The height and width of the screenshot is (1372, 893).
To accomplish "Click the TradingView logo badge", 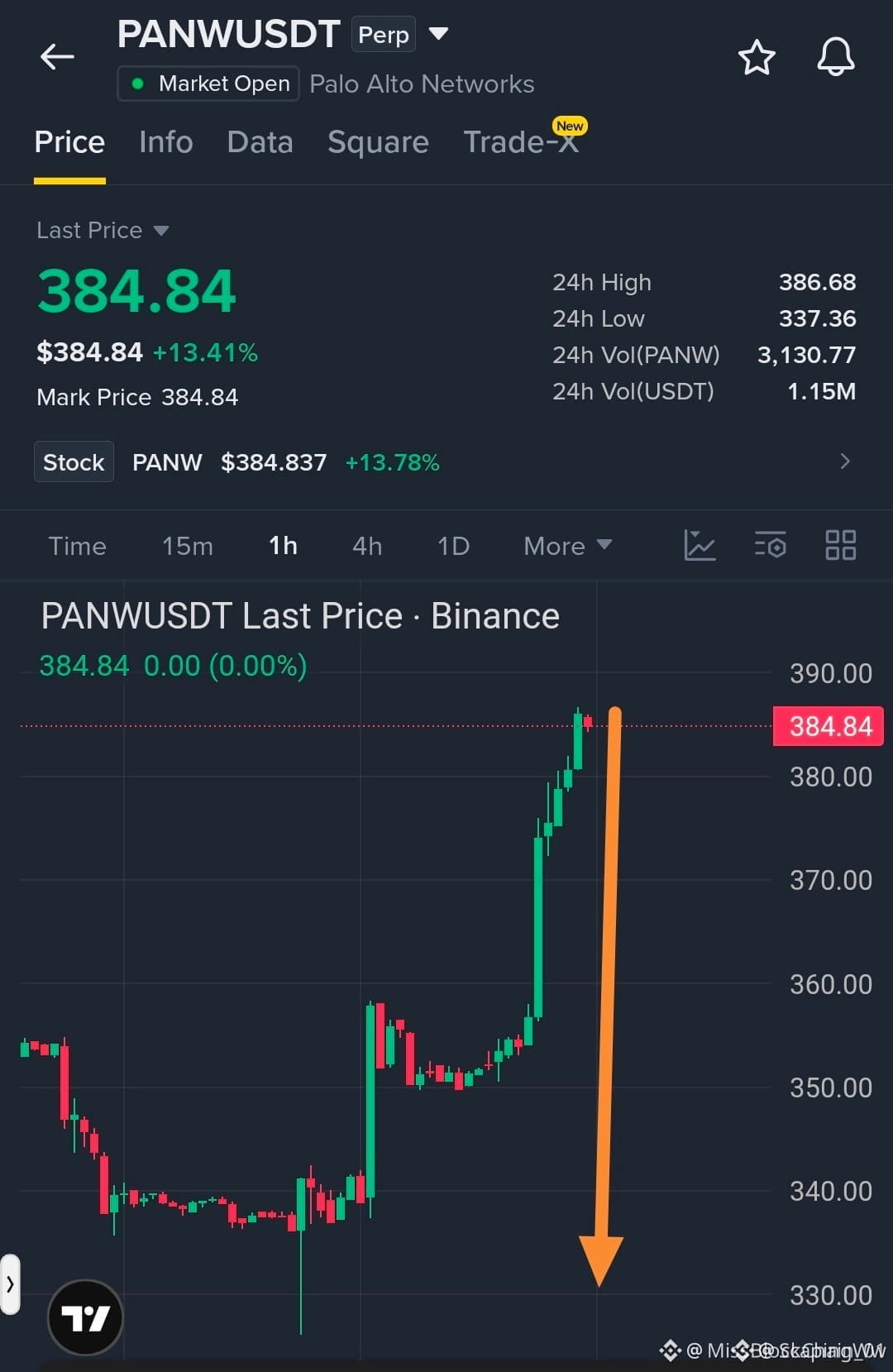I will coord(86,1317).
